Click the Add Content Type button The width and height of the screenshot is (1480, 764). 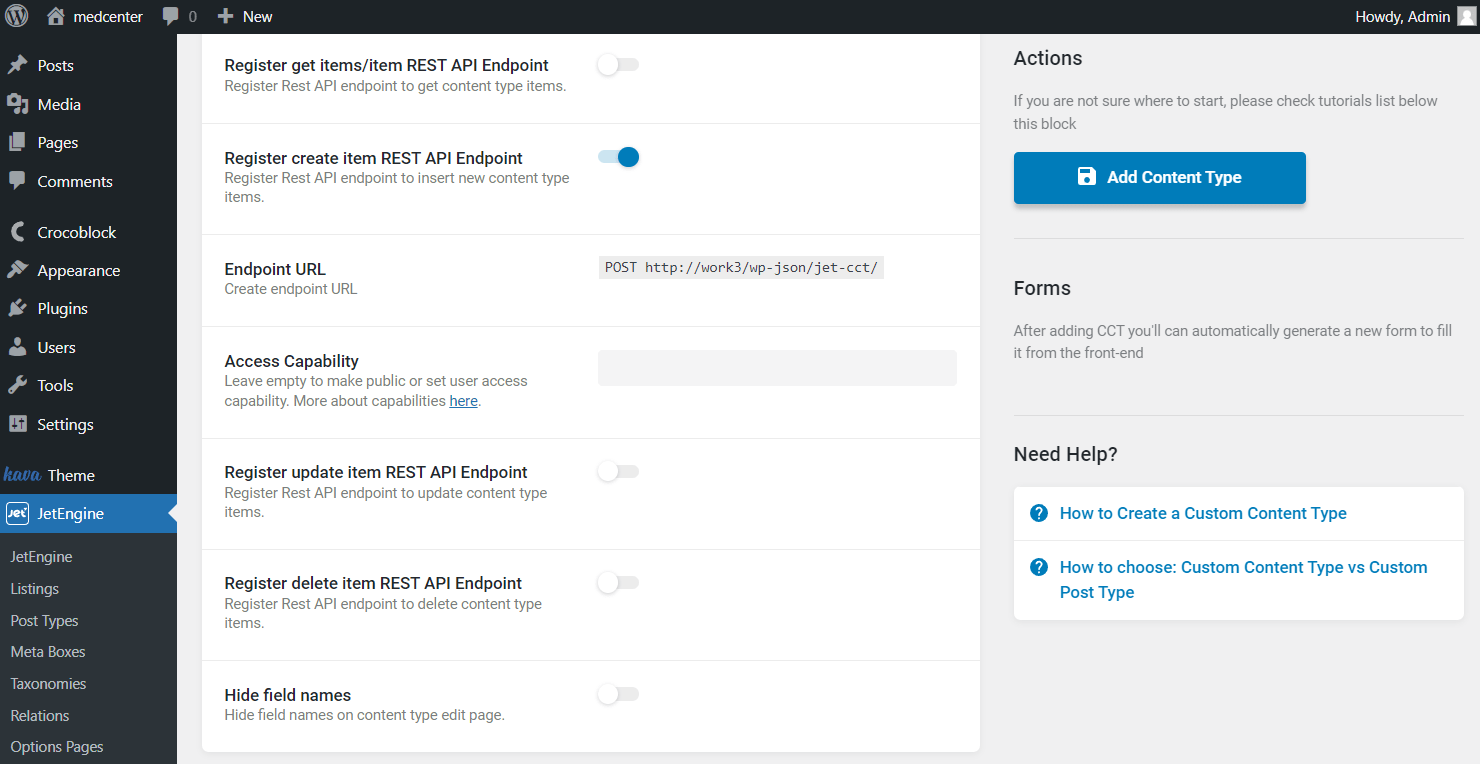click(x=1159, y=177)
